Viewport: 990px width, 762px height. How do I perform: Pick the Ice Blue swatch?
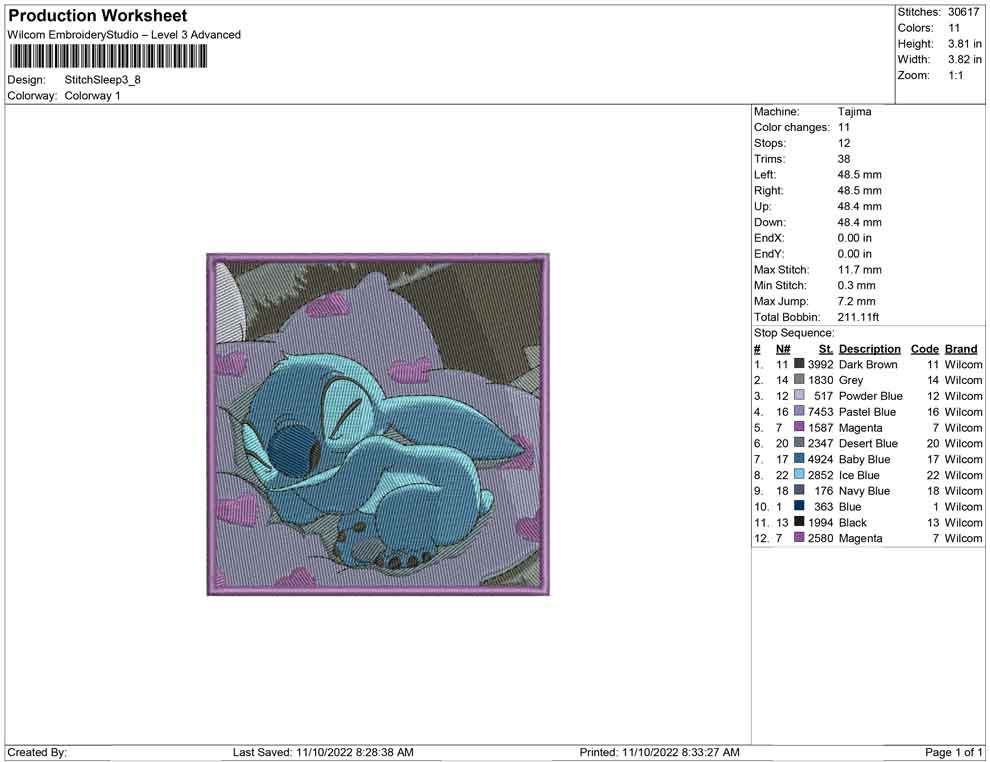[x=799, y=474]
